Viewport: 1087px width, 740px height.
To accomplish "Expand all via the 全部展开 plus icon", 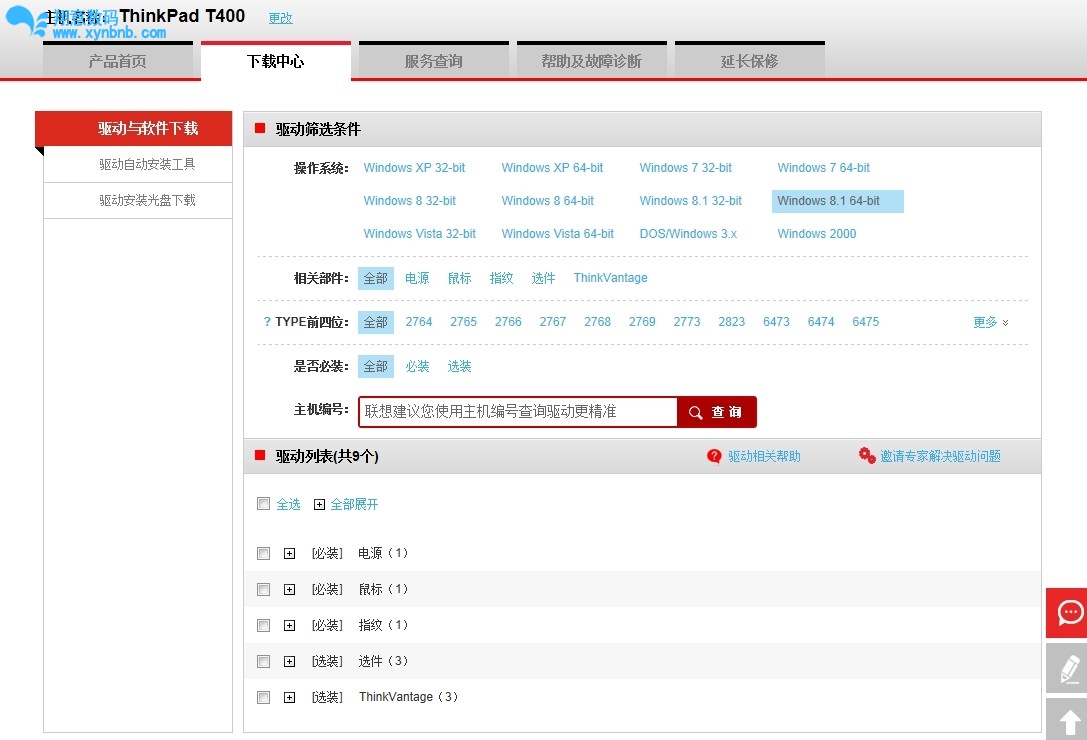I will 319,504.
